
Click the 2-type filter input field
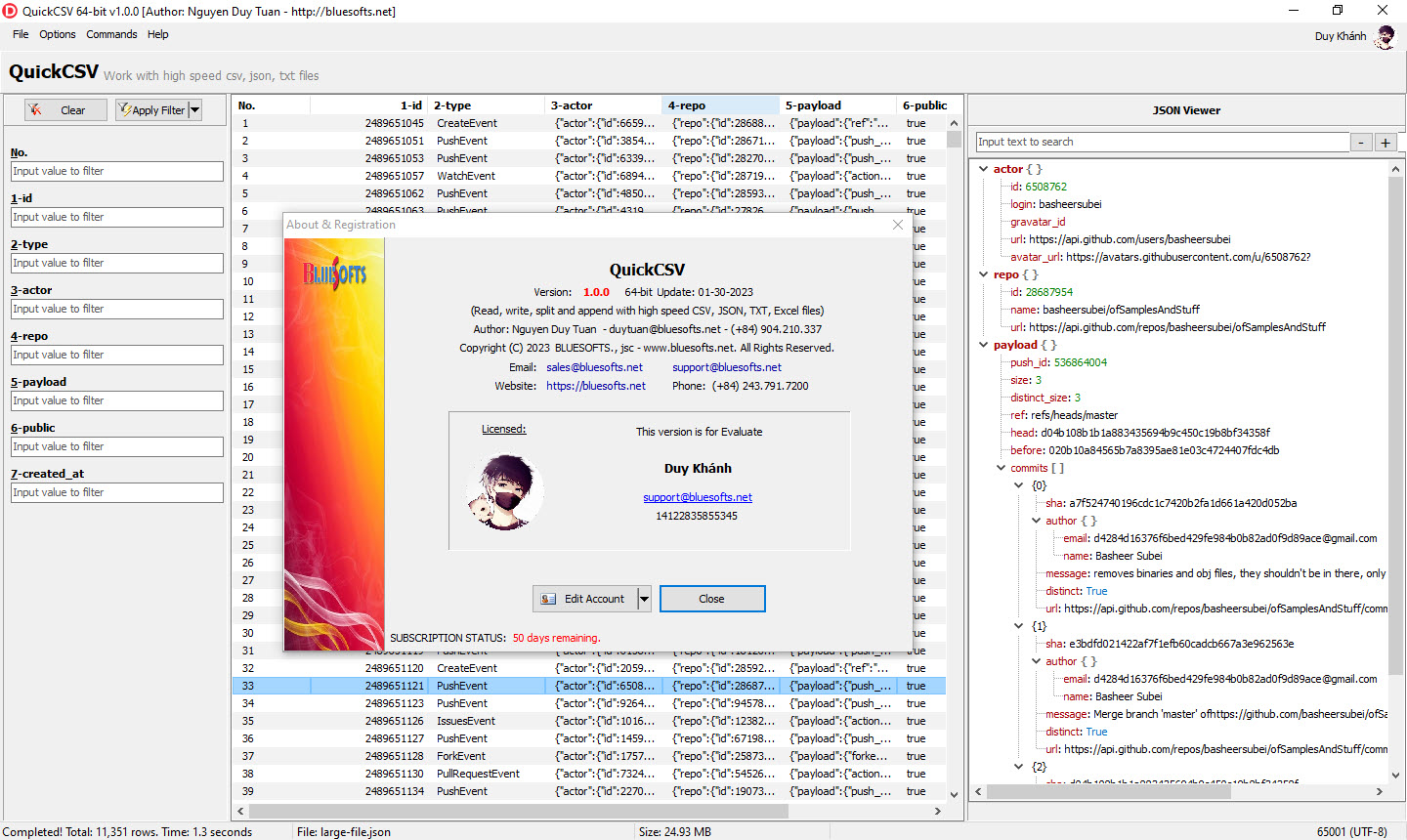click(x=117, y=263)
